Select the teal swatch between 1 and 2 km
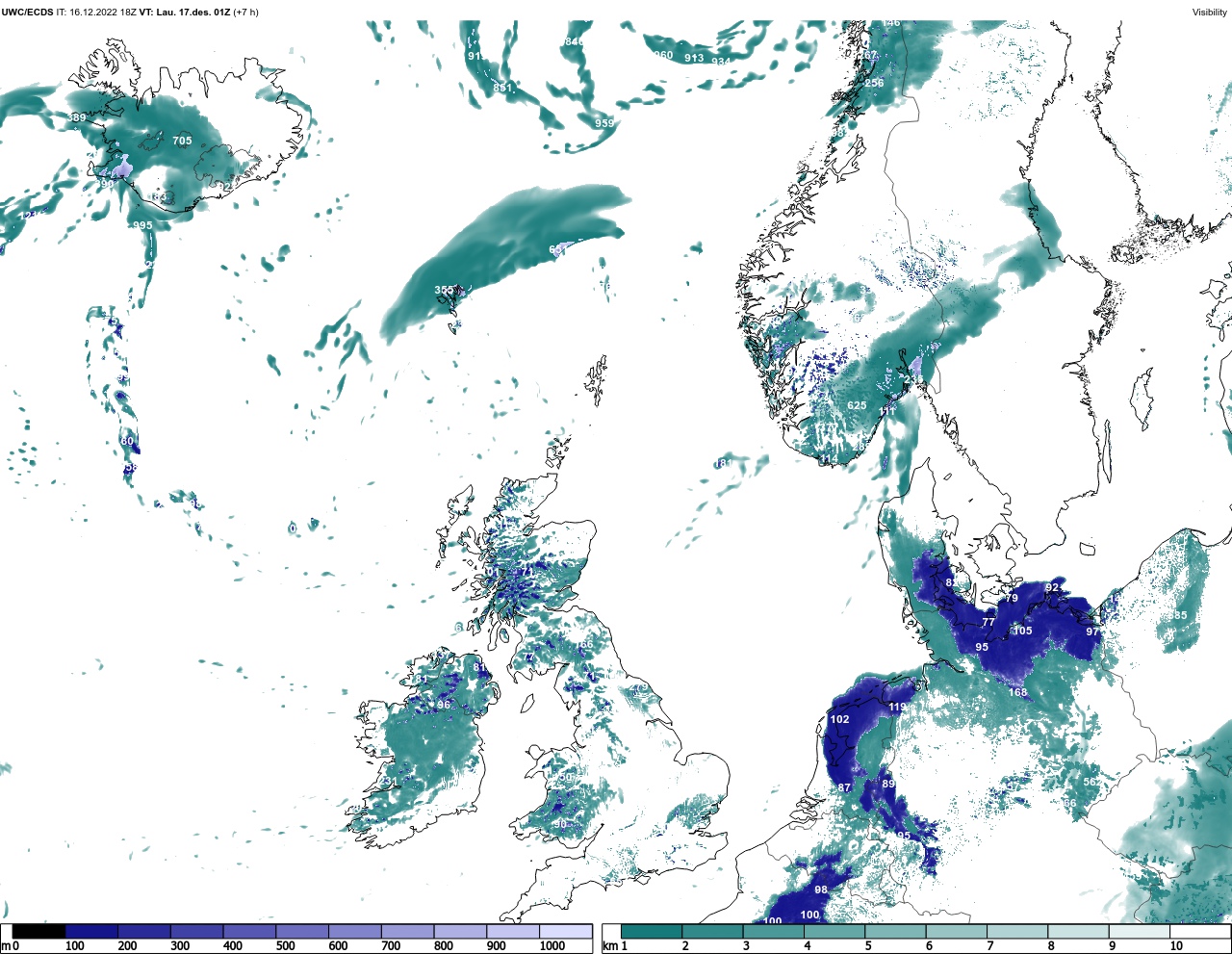Viewport: 1232px width, 954px height. point(652,931)
